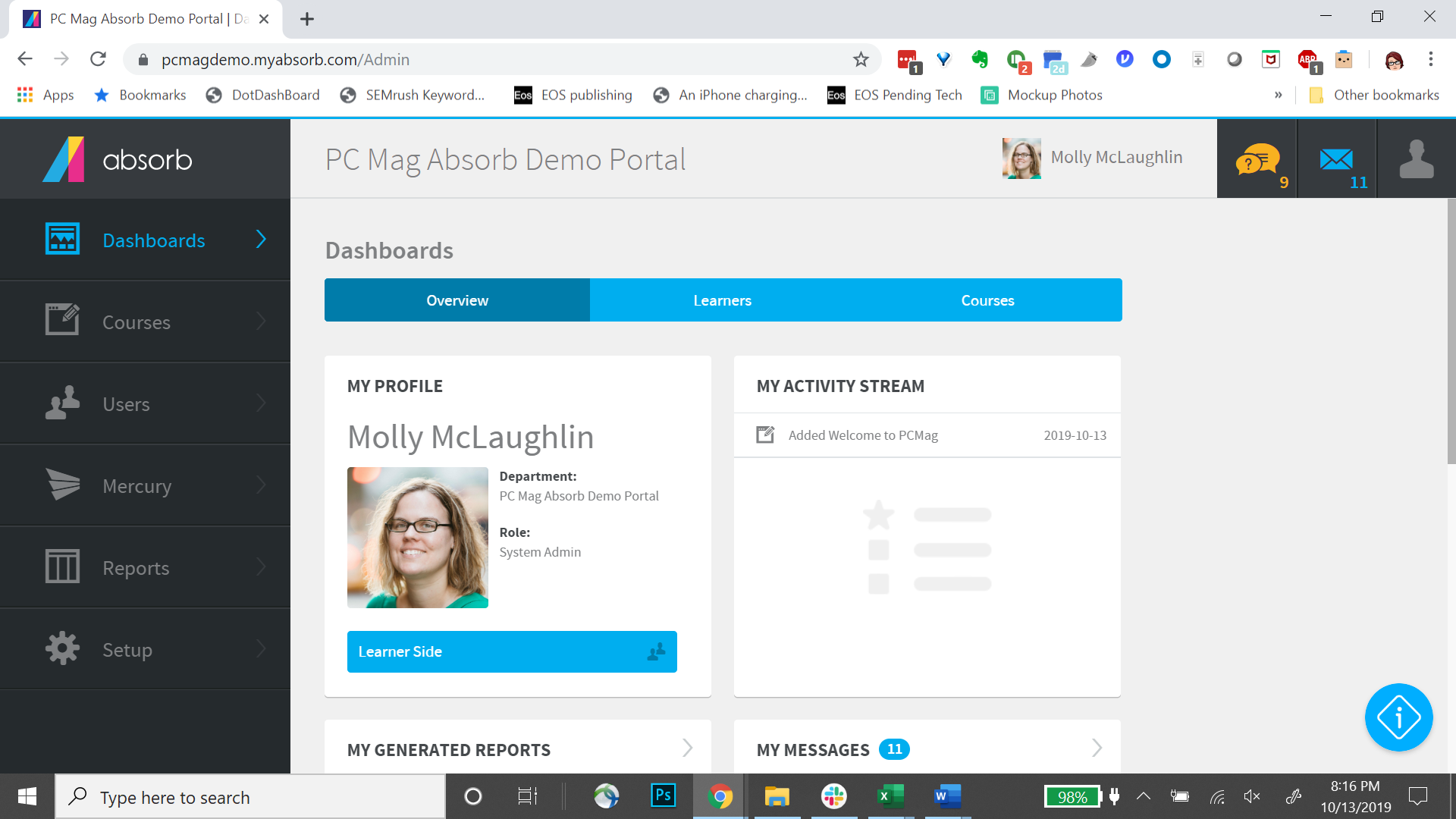Screen dimensions: 1456x819
Task: Expand the Dashboards sidebar chevron
Action: coord(261,240)
